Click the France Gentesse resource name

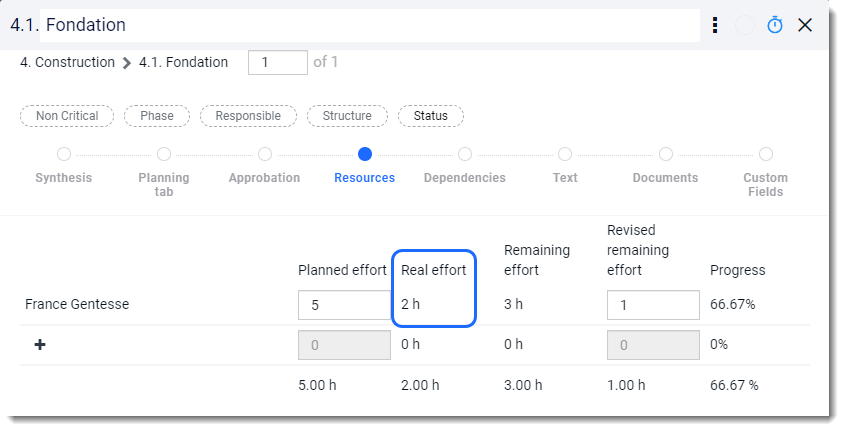point(77,304)
